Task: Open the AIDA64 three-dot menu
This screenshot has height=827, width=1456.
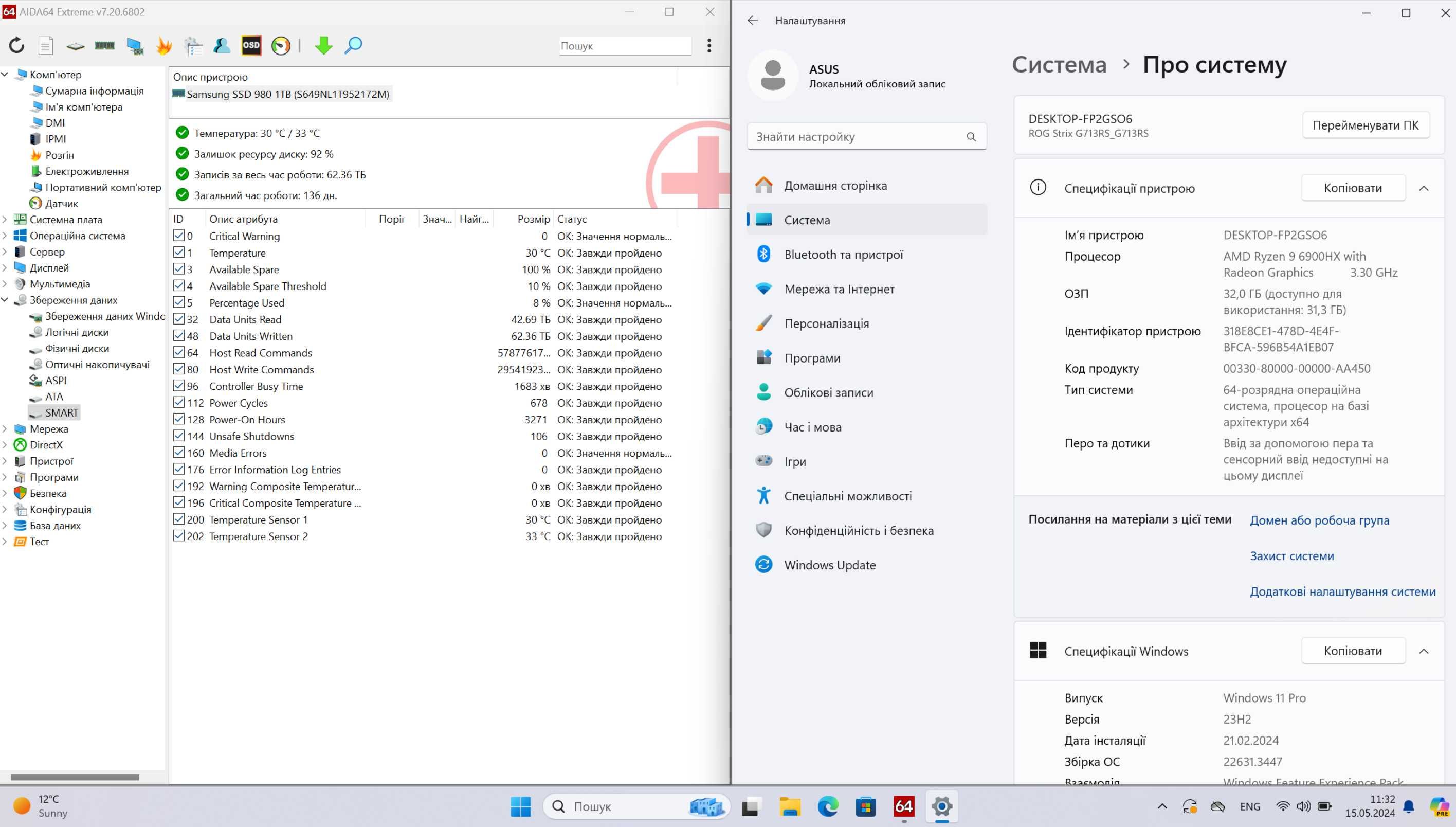Action: coord(709,45)
